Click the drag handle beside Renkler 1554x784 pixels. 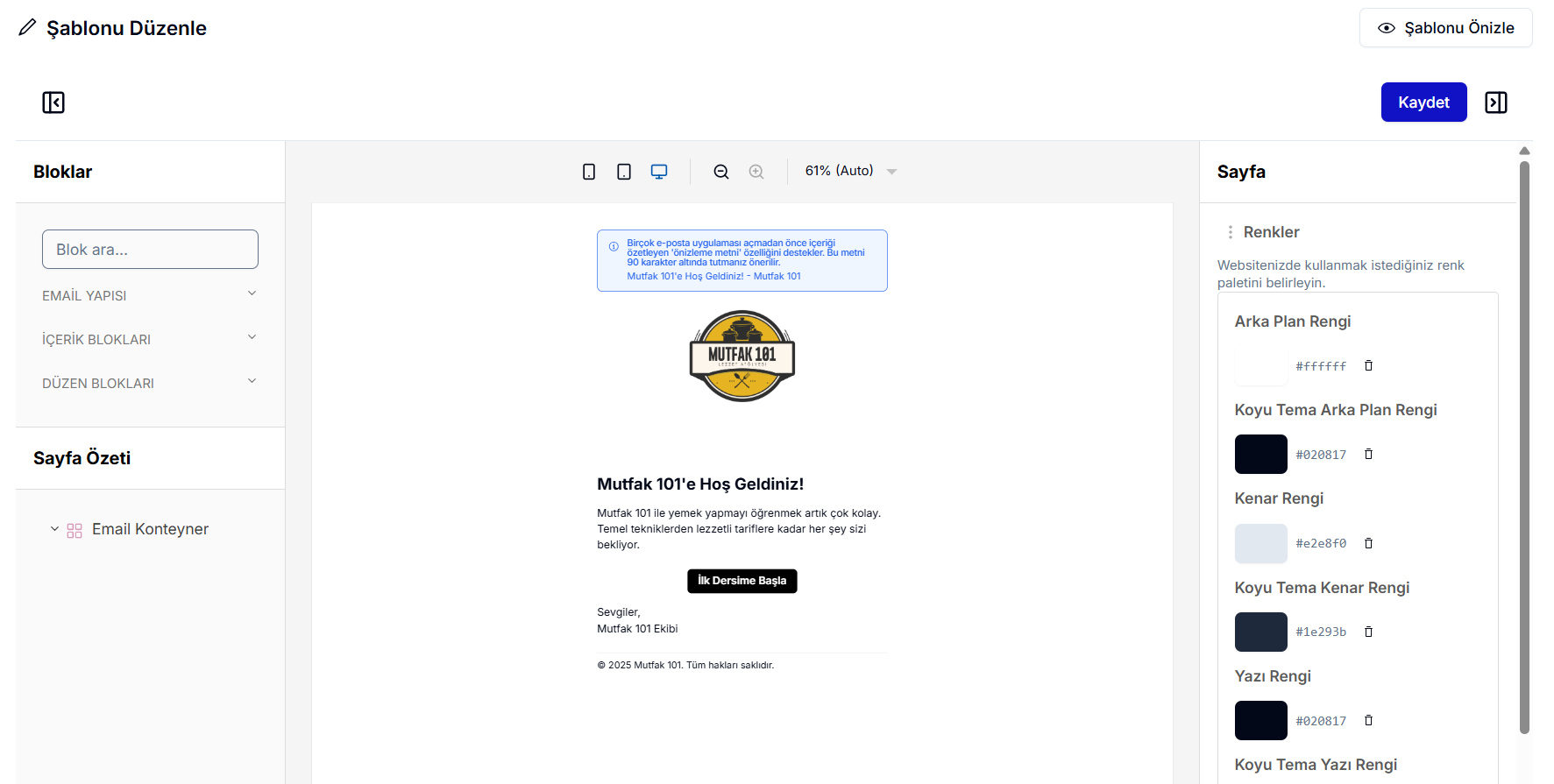click(1231, 232)
